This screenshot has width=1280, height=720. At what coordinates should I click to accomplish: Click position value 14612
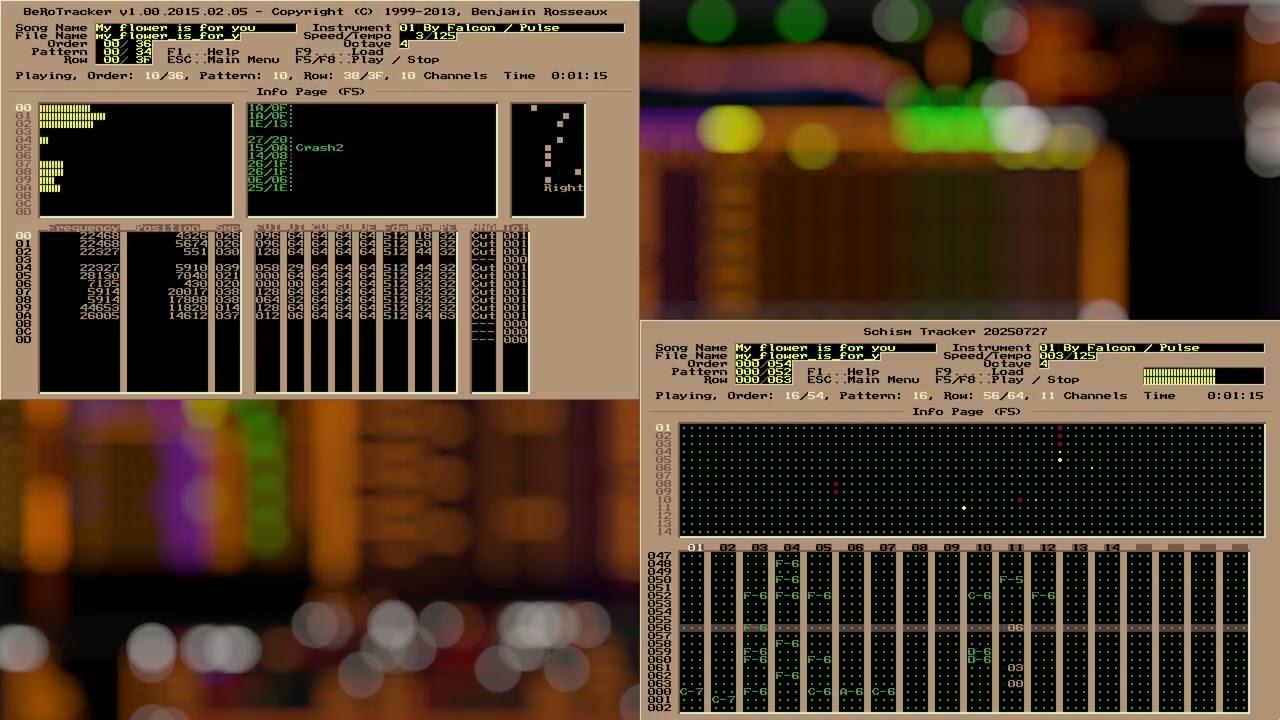188,316
